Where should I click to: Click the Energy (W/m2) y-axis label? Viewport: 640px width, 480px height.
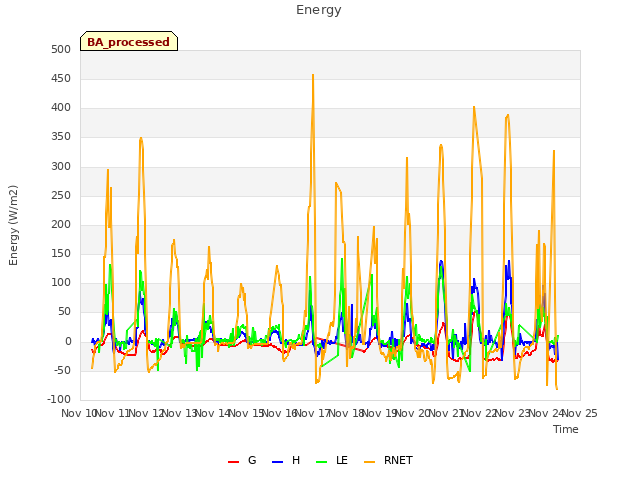click(13, 225)
